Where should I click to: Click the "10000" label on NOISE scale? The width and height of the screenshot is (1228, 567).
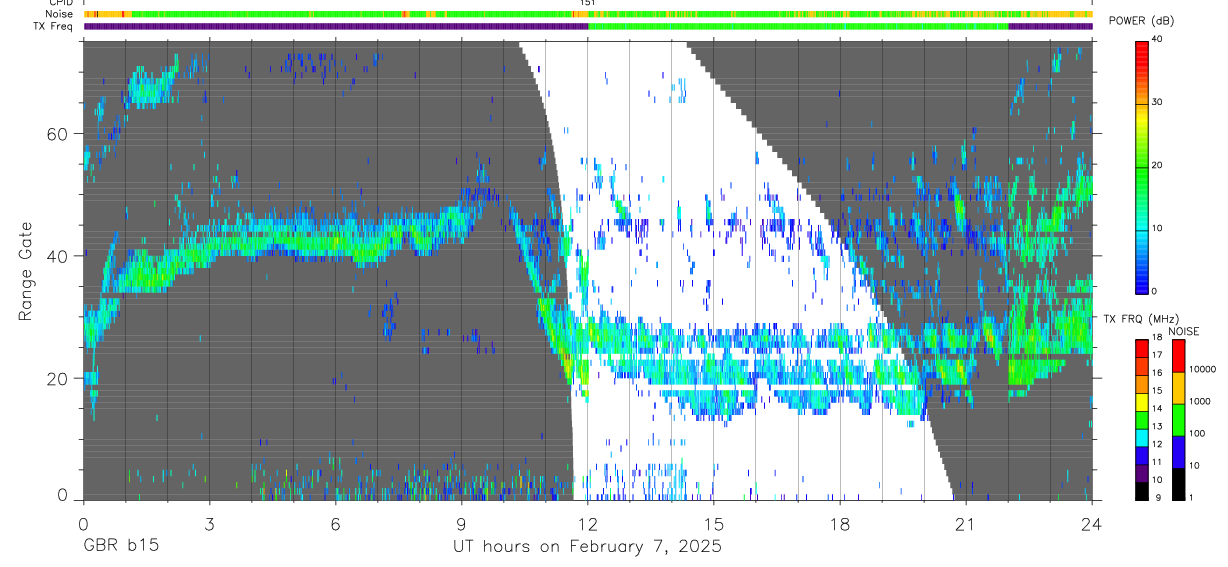[x=1204, y=369]
